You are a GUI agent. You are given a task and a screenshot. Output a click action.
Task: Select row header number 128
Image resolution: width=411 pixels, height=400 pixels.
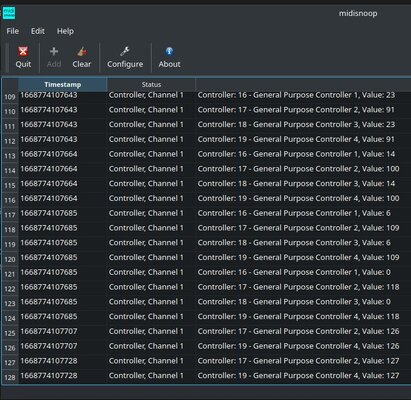10,377
